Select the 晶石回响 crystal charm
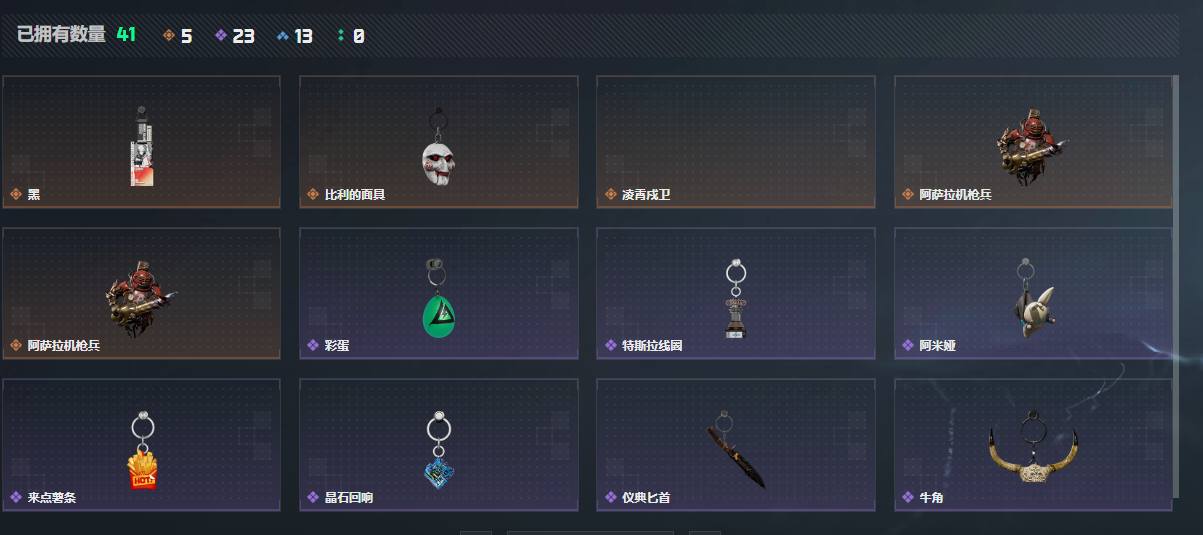The width and height of the screenshot is (1203, 535). pyautogui.click(x=439, y=445)
